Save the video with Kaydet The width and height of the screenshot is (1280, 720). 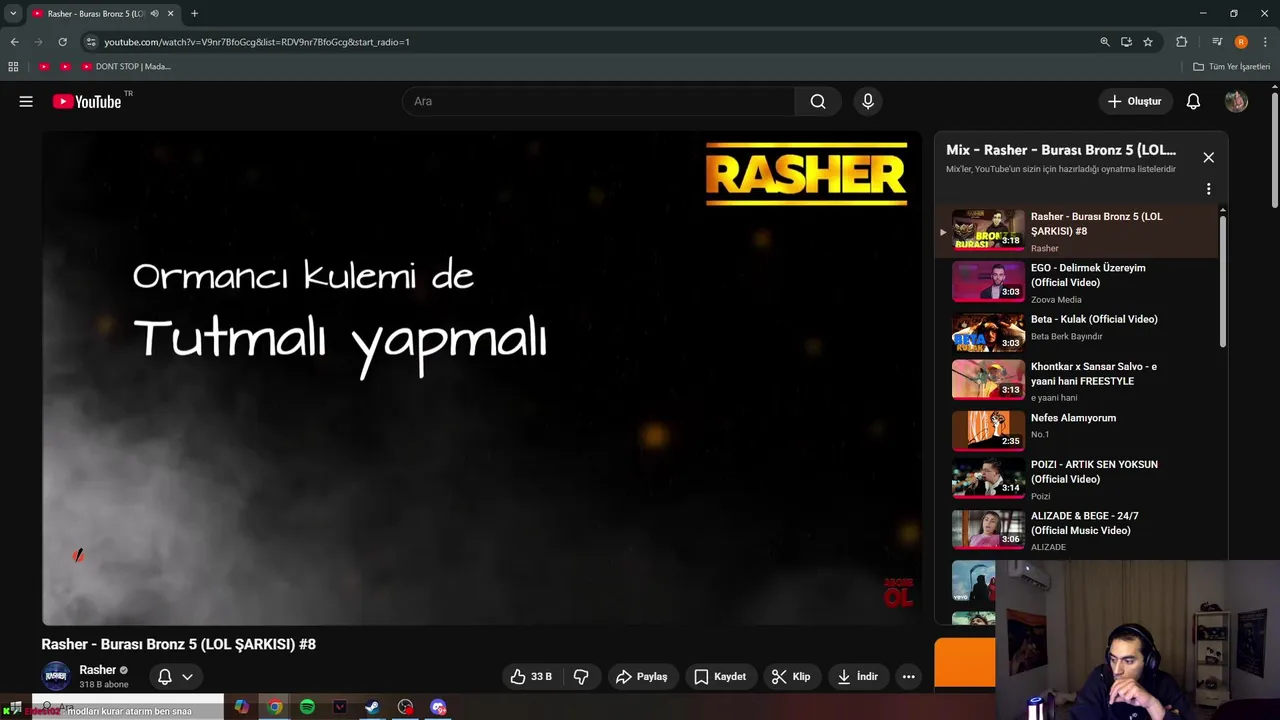click(x=720, y=677)
